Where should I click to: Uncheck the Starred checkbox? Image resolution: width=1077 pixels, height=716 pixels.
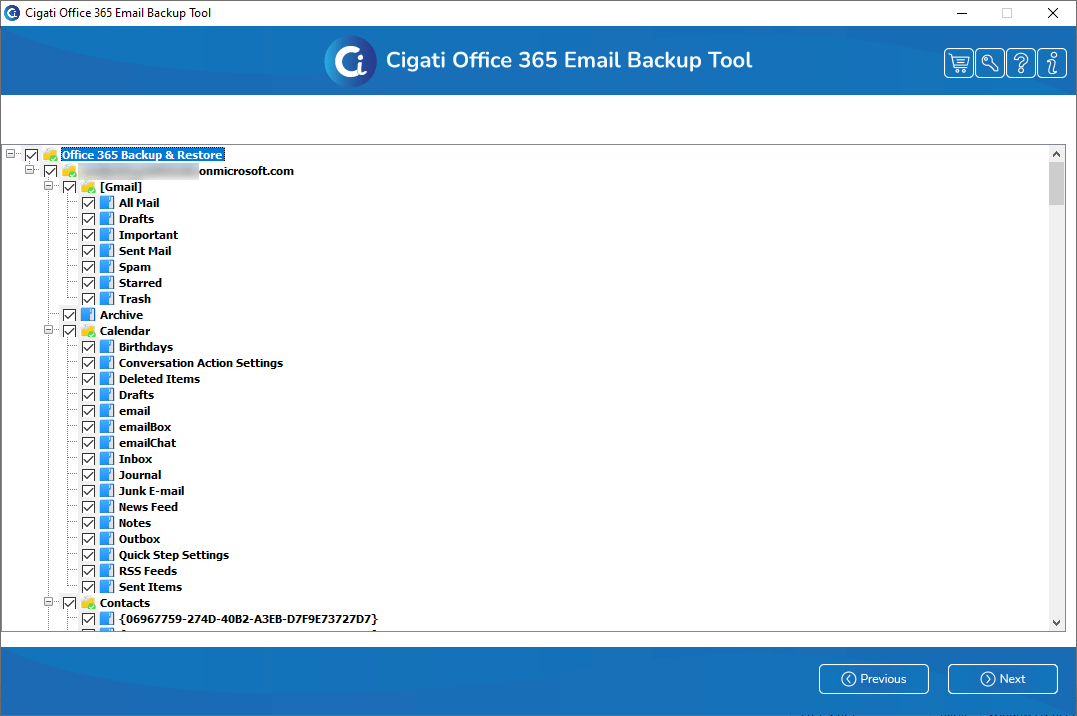coord(89,283)
